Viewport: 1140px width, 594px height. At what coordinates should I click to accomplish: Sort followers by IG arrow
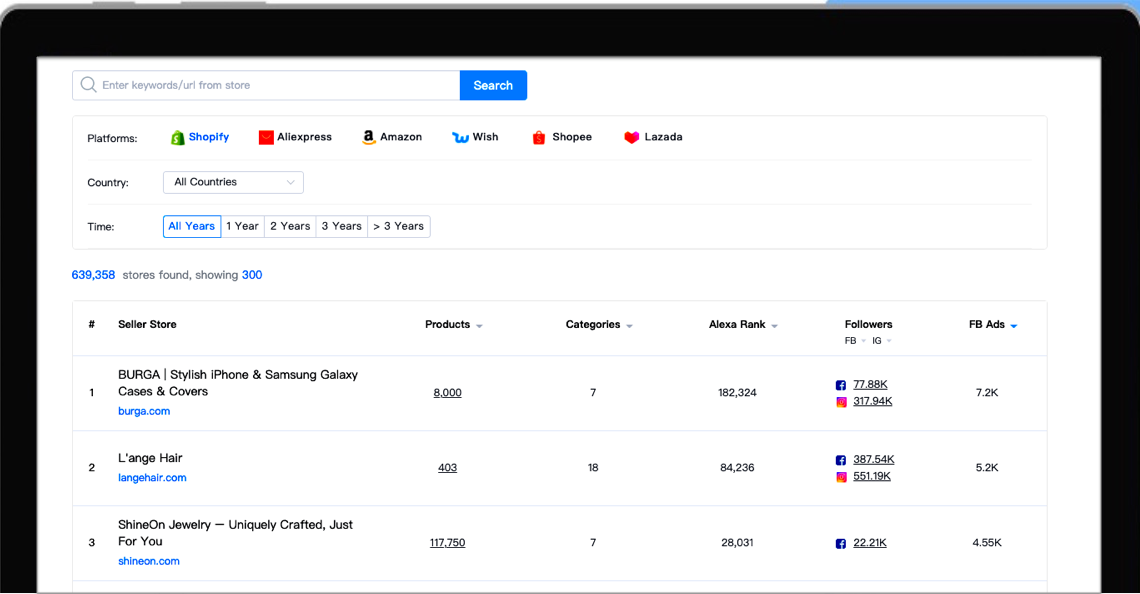pyautogui.click(x=889, y=341)
